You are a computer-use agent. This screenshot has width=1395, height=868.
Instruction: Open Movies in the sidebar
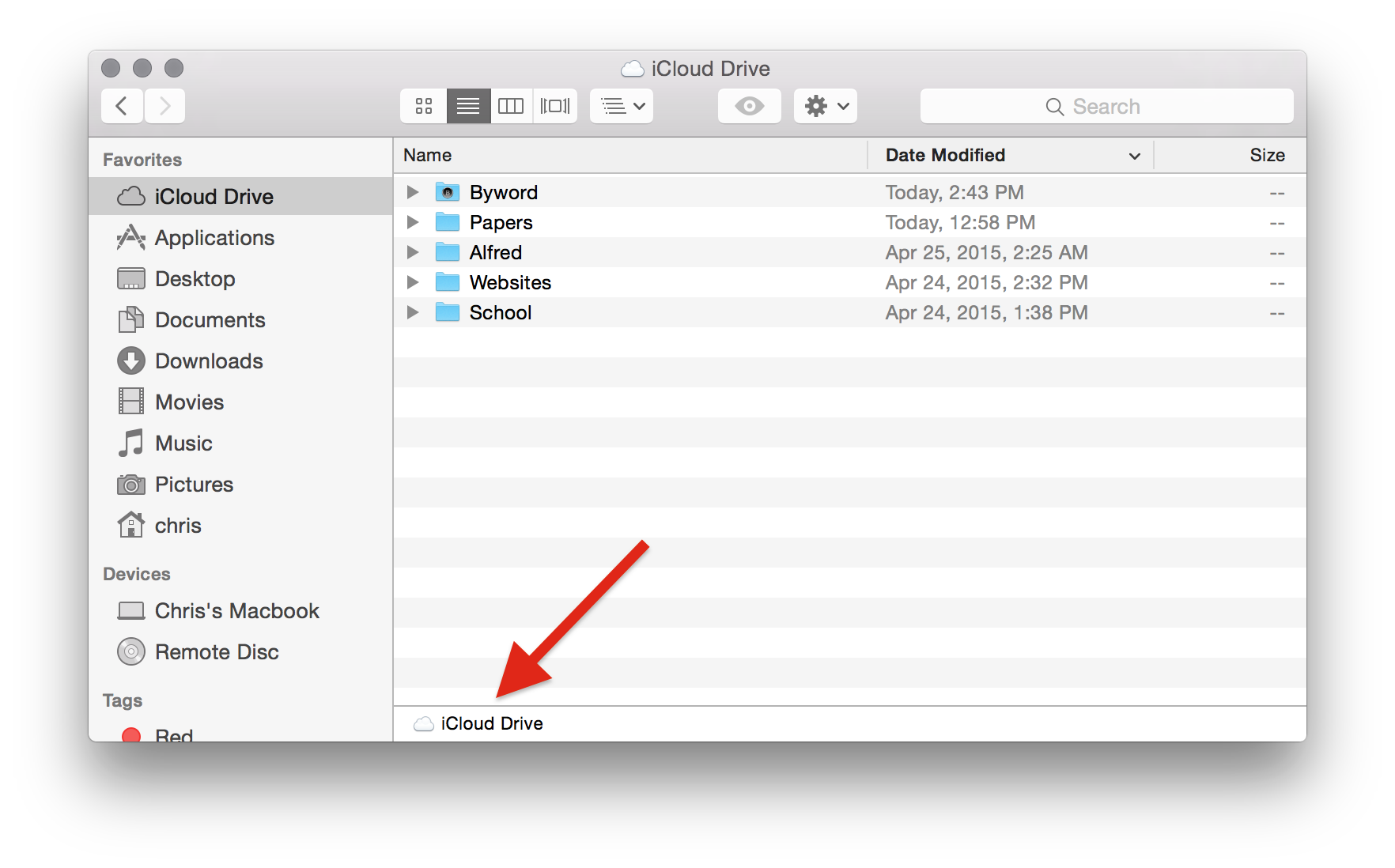[240, 402]
